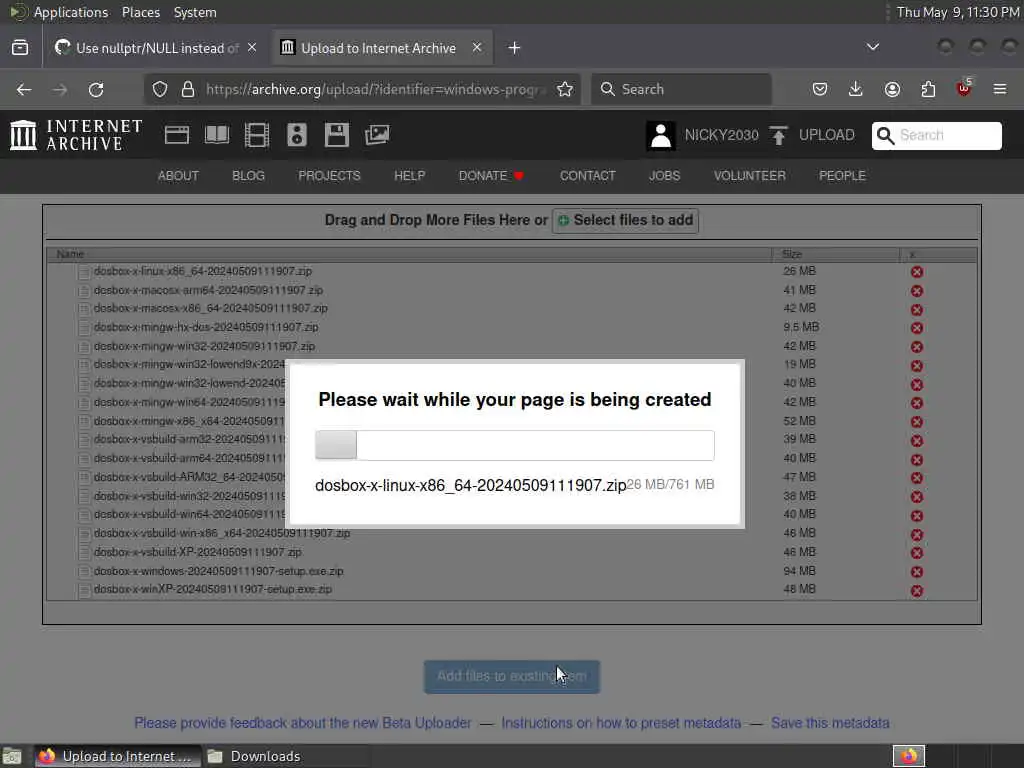Viewport: 1024px width, 768px height.
Task: Open the PEOPLE menu item
Action: [x=842, y=176]
